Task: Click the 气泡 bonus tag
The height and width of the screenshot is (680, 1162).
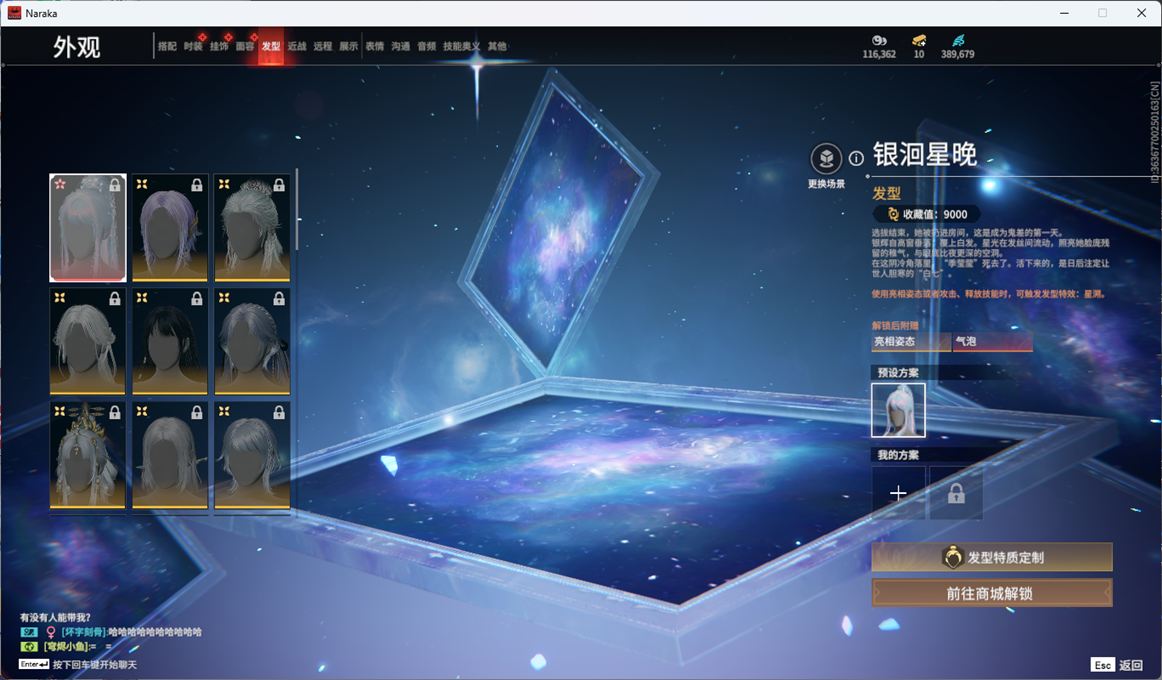Action: point(992,341)
